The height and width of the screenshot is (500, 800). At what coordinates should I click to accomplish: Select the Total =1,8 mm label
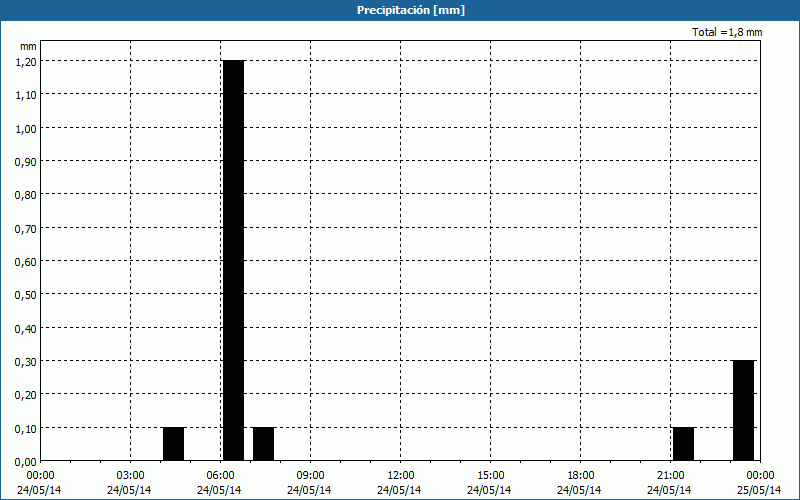click(x=727, y=32)
